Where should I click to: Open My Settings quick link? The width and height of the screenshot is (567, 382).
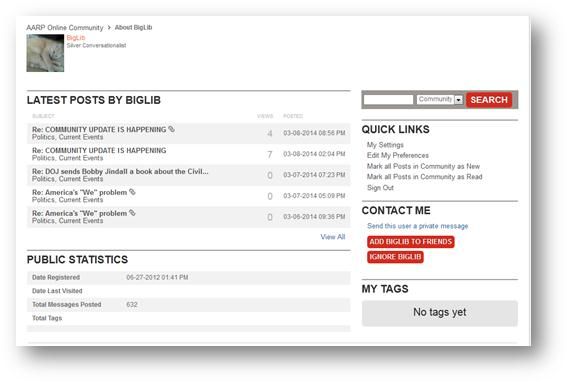(x=385, y=145)
